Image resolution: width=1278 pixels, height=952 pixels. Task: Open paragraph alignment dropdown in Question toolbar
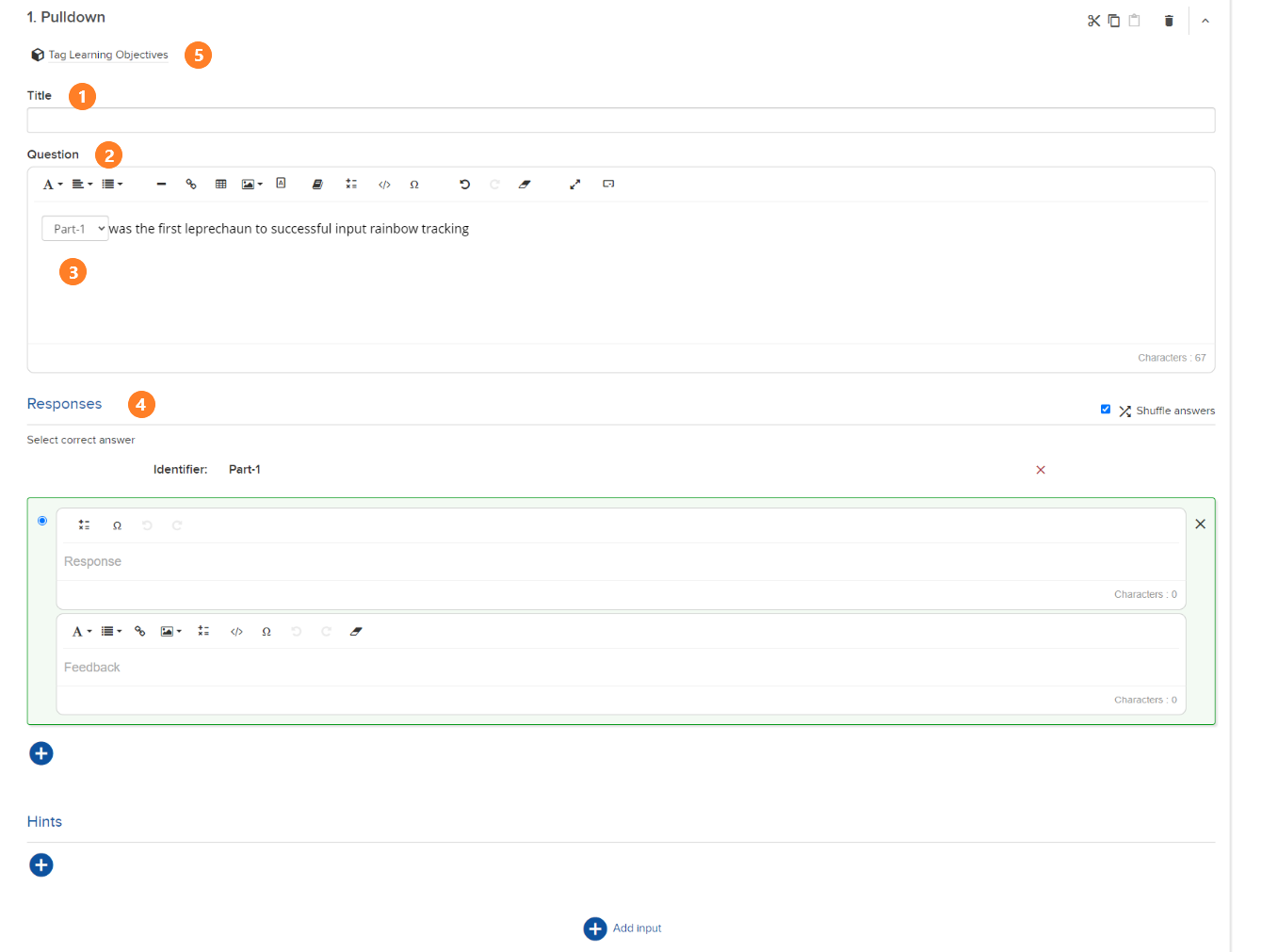(83, 185)
